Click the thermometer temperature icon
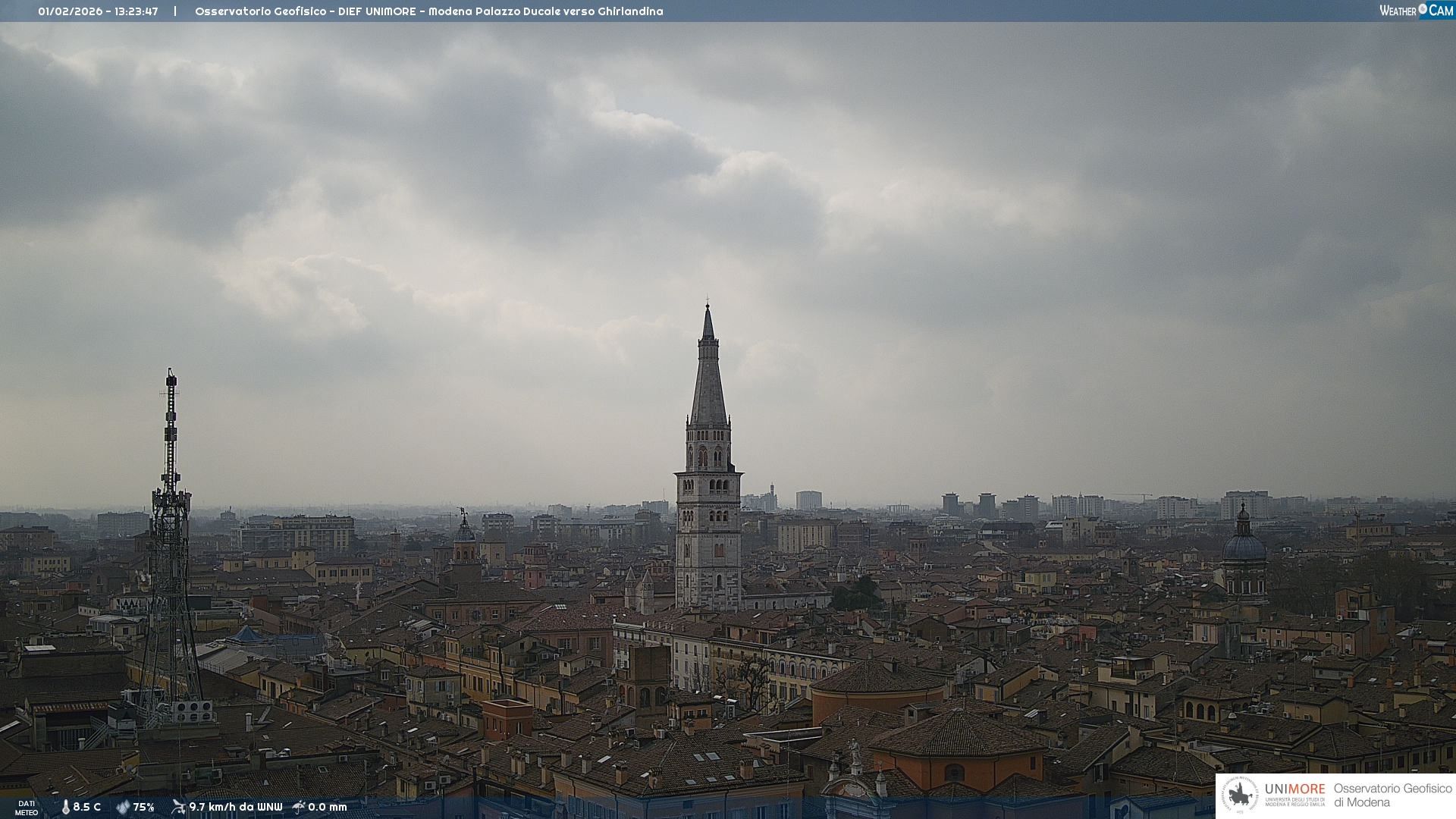This screenshot has height=819, width=1456. coord(65,807)
